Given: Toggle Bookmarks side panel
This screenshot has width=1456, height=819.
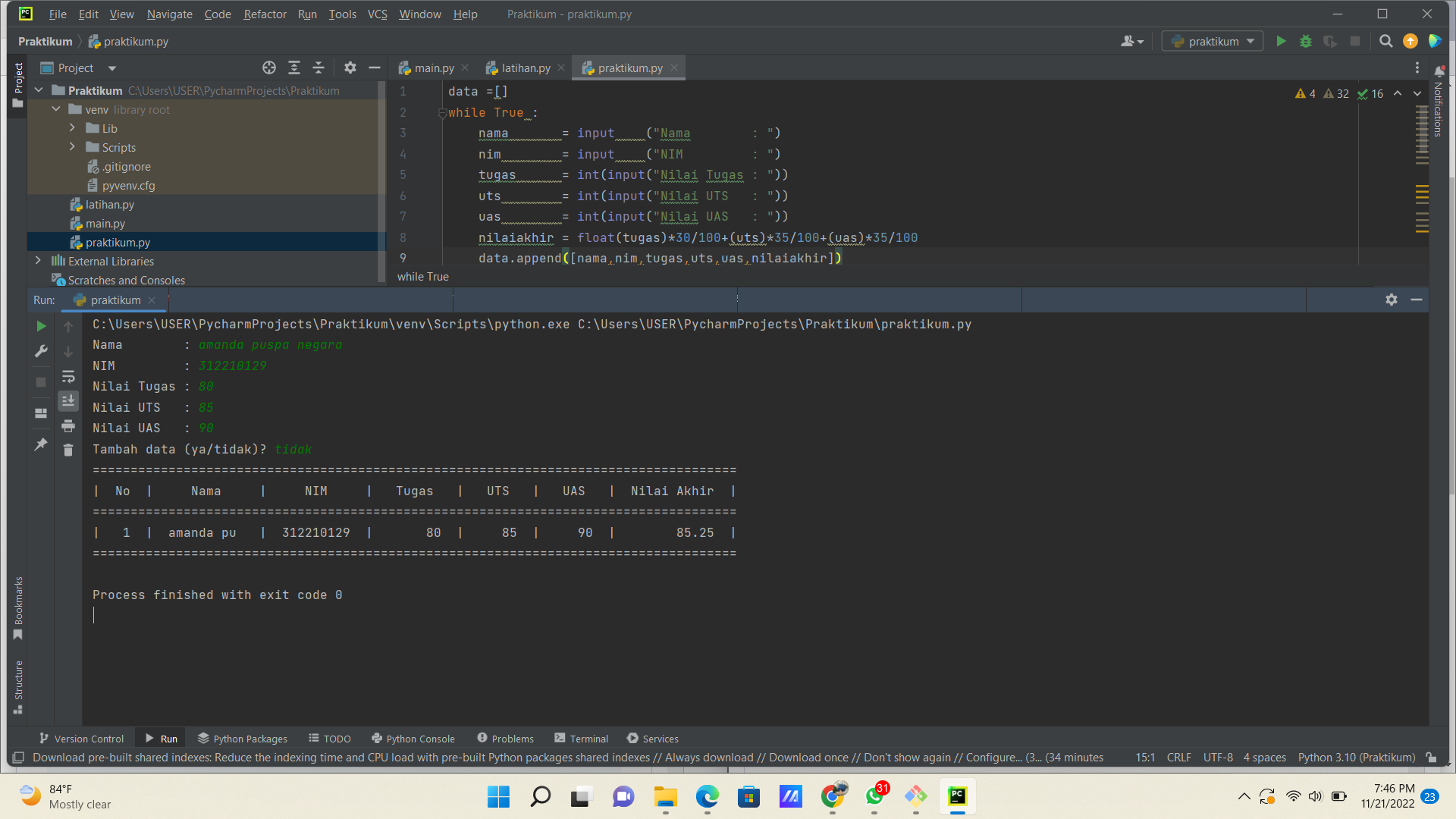Looking at the screenshot, I should click(18, 607).
